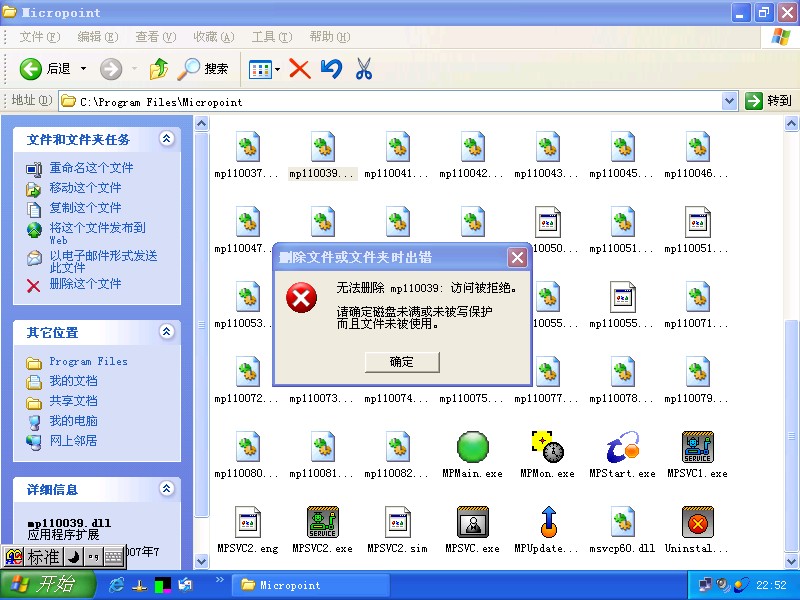
Task: Click the red X Delete toolbar icon
Action: (x=299, y=69)
